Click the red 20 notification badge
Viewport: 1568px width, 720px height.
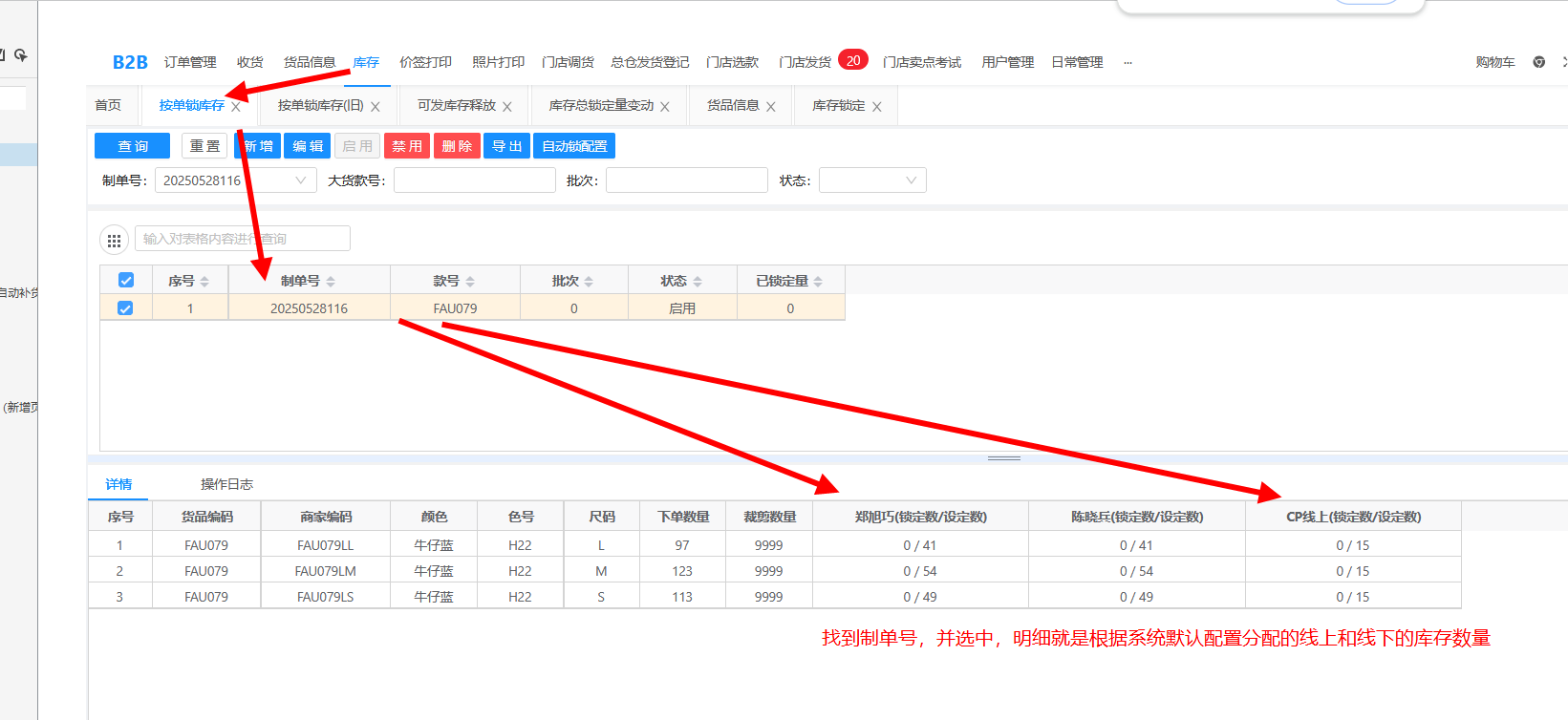click(853, 60)
